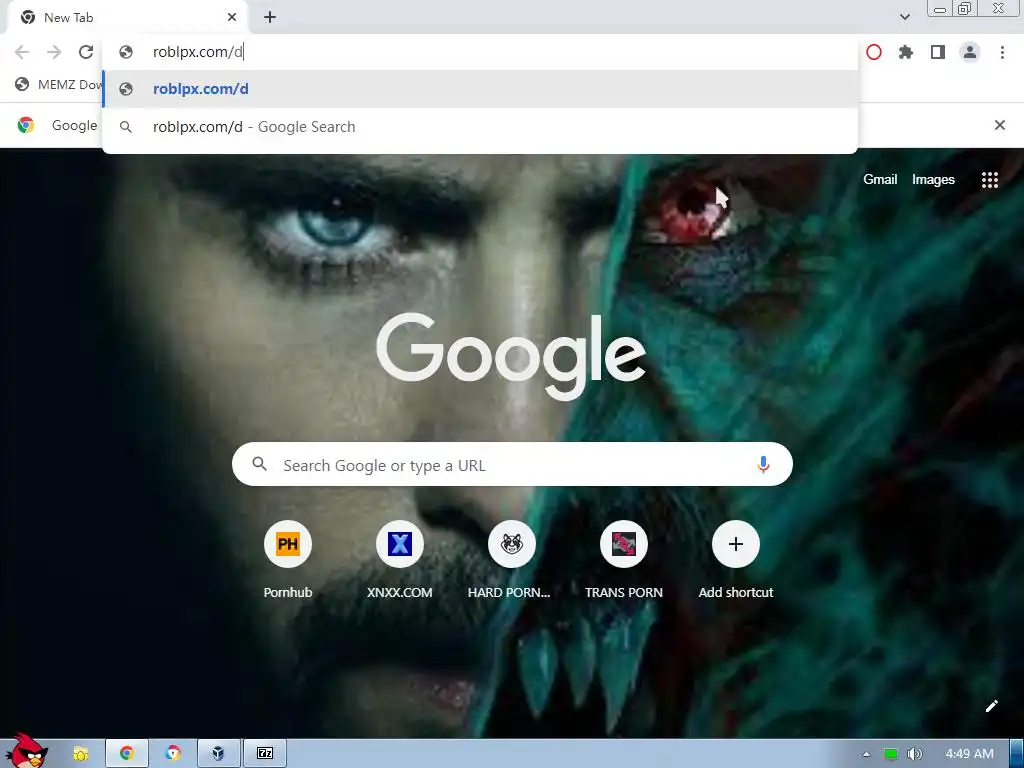Click the red circle extension icon

(874, 52)
